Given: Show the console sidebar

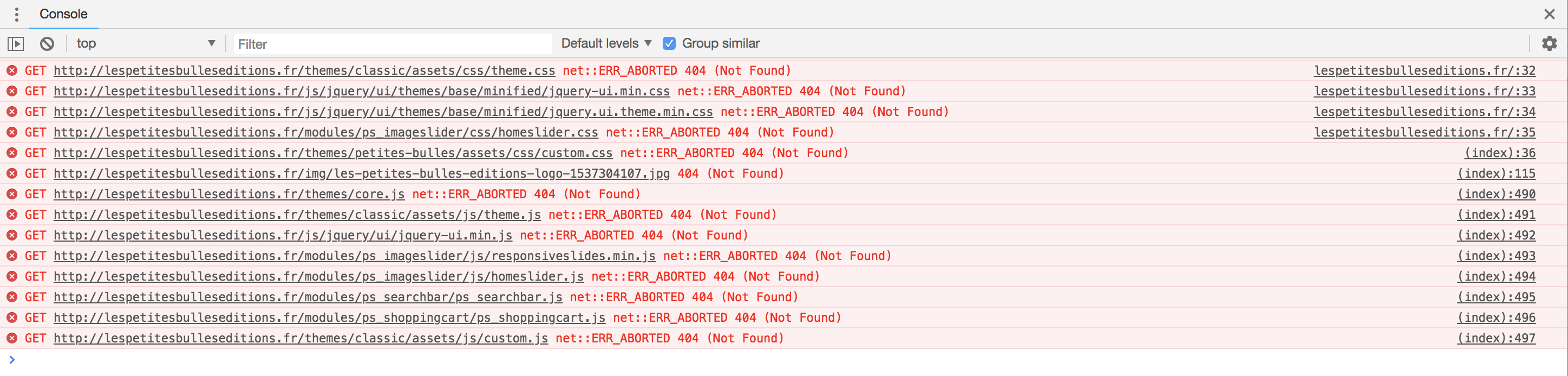Looking at the screenshot, I should [16, 44].
